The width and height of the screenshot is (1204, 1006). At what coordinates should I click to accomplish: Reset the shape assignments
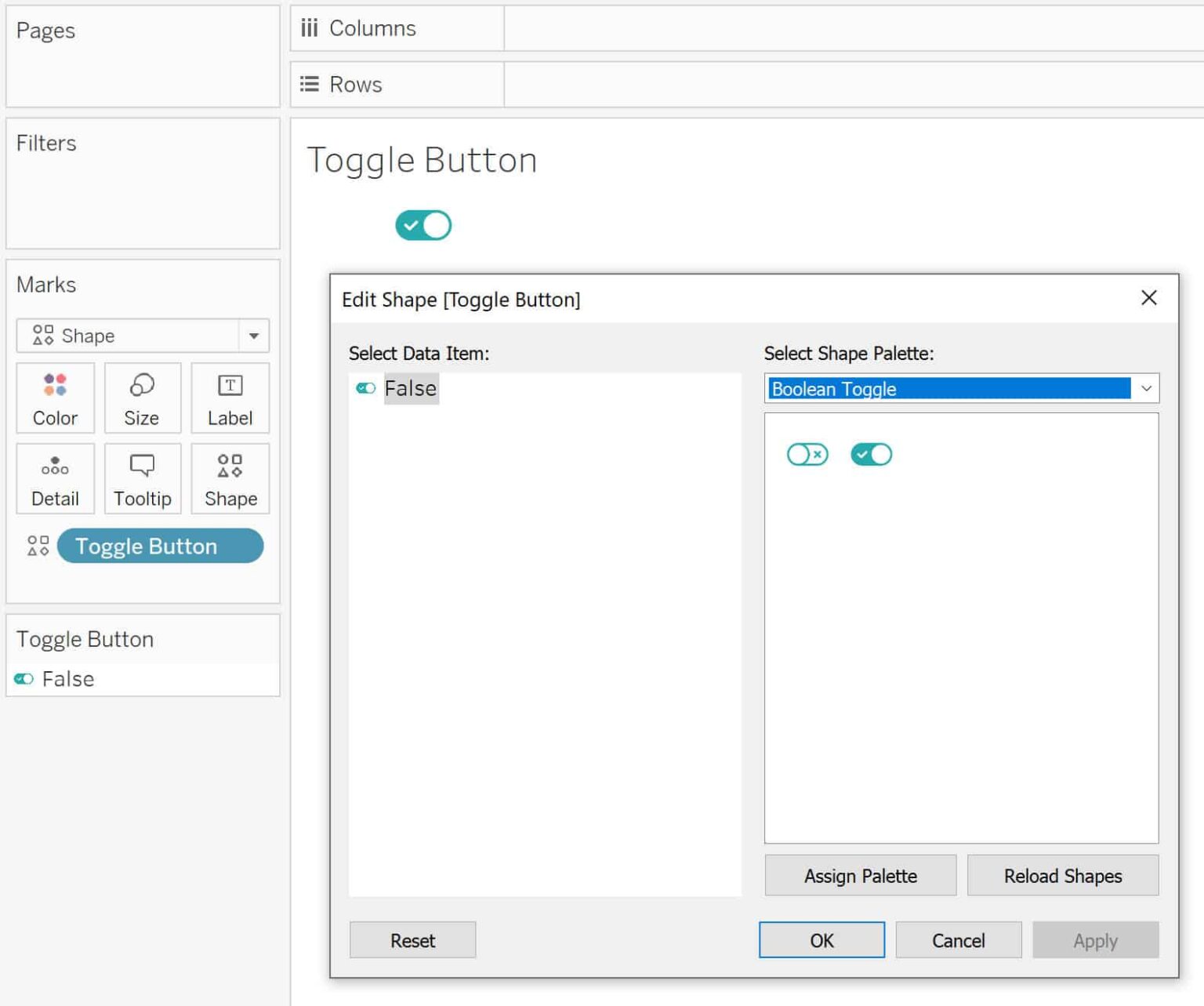[x=412, y=940]
